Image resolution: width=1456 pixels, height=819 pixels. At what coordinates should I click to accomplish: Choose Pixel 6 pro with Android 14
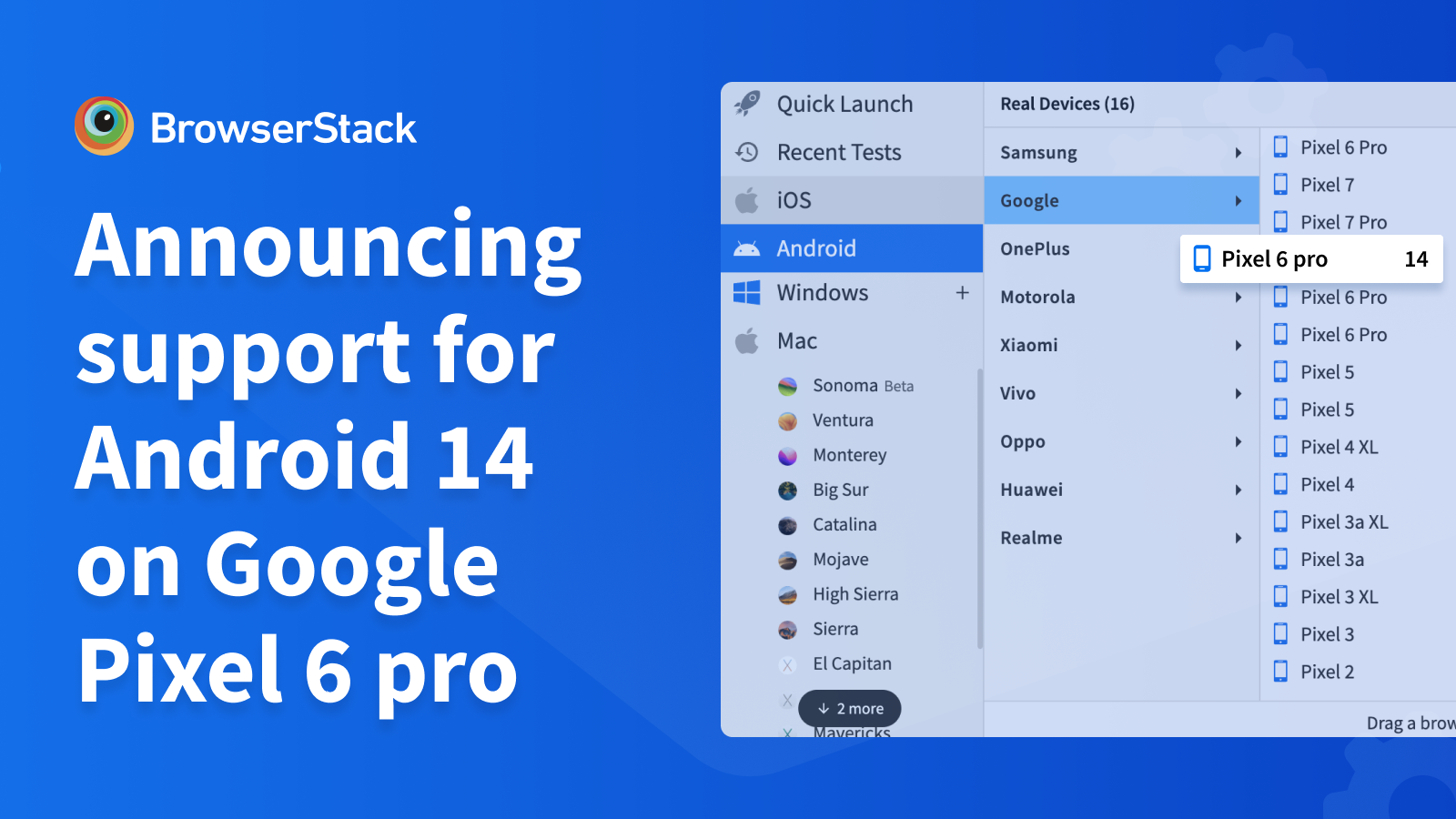[1310, 259]
